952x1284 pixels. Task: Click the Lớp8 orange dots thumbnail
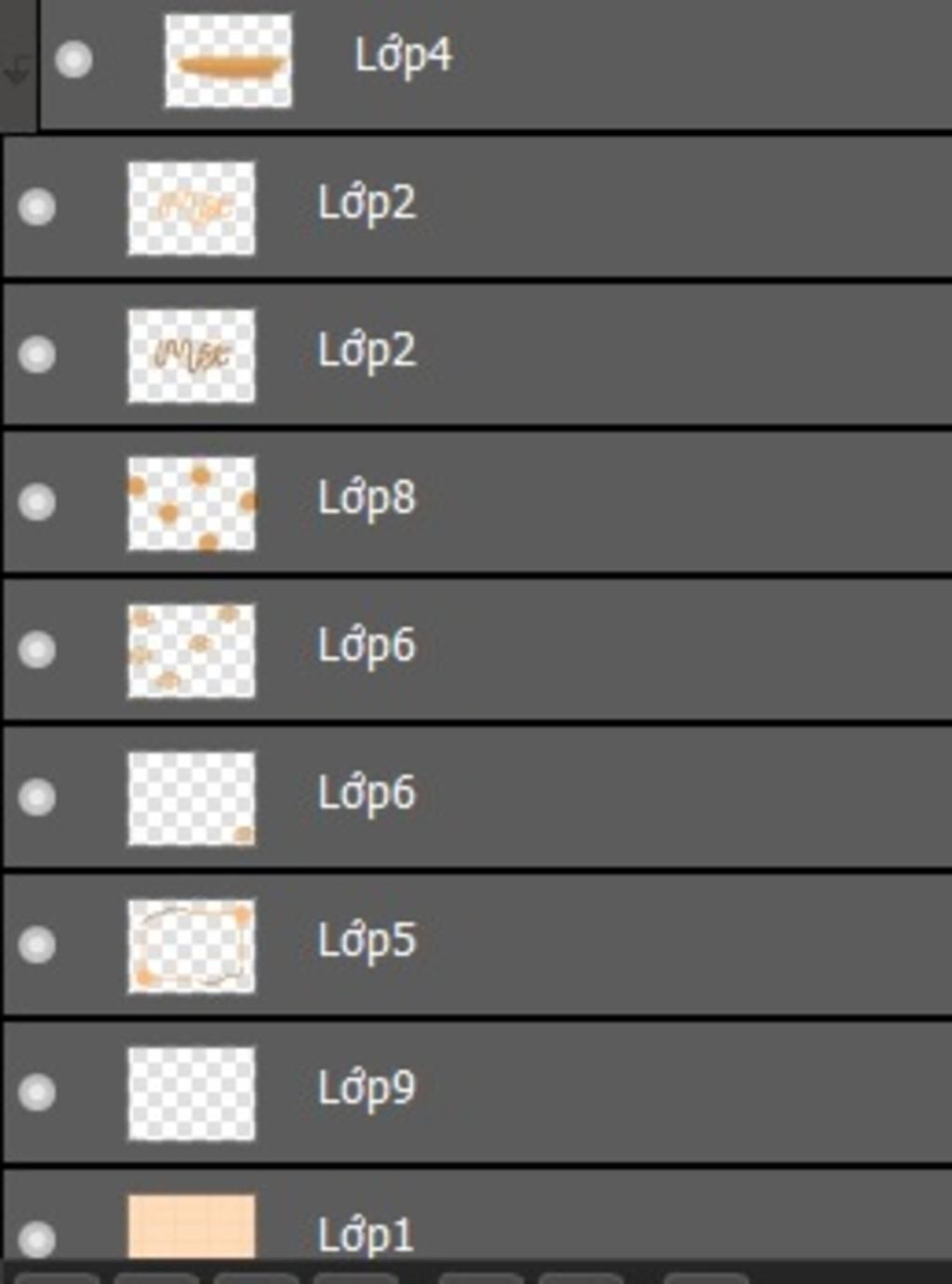point(192,503)
